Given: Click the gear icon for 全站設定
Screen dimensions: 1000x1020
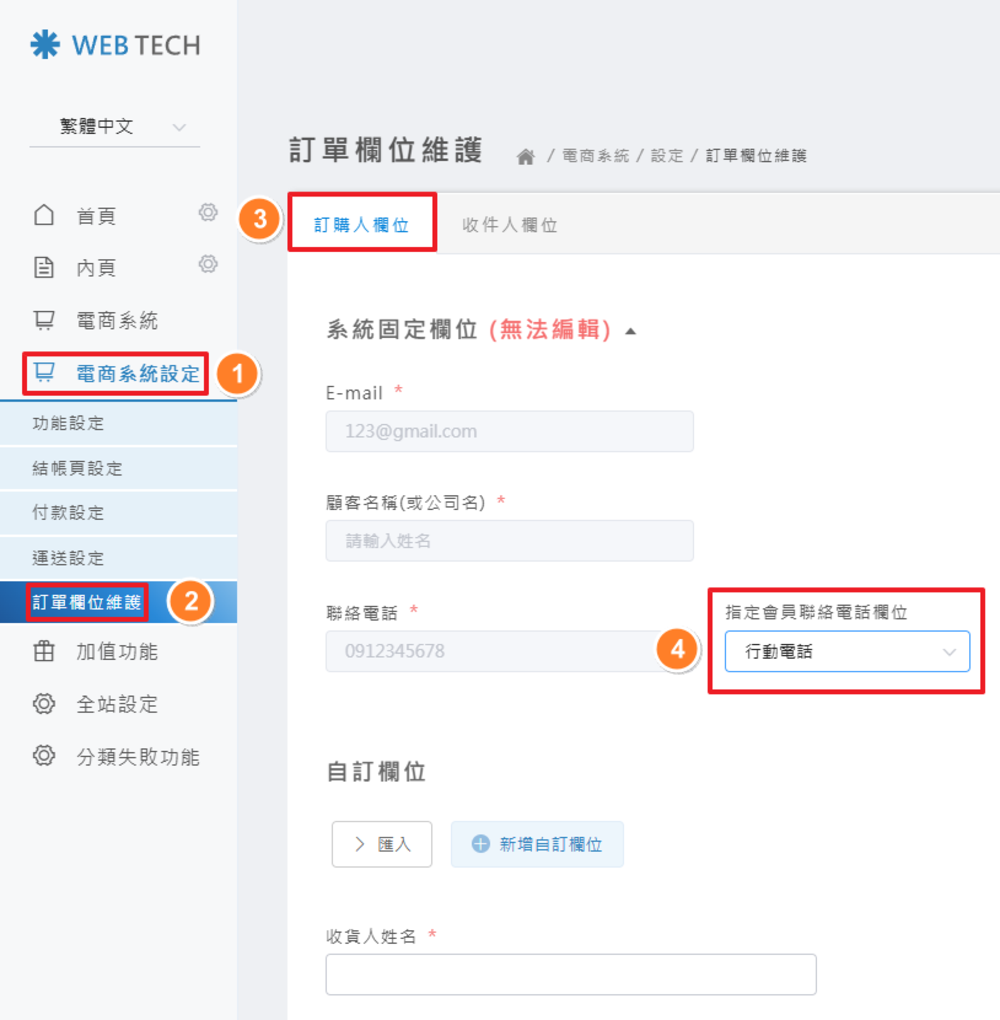Looking at the screenshot, I should pos(44,704).
